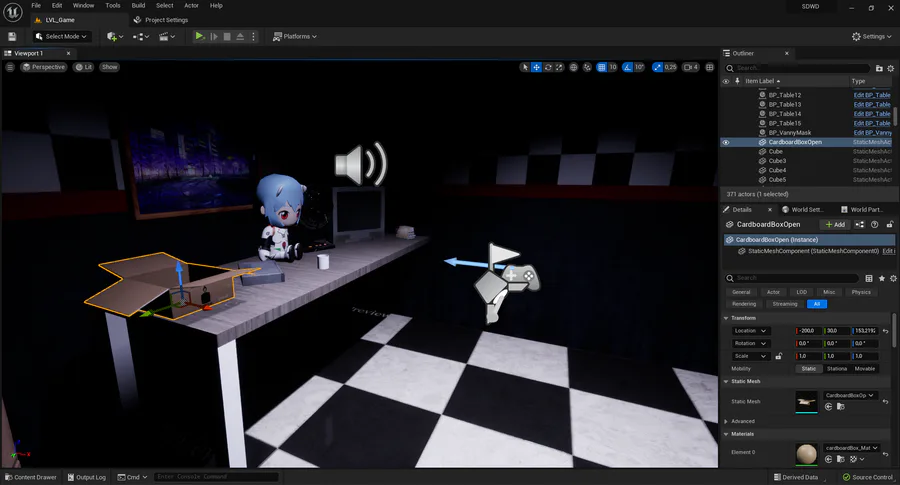The height and width of the screenshot is (485, 900).
Task: Toggle grid snapping in viewport toolbar
Action: click(x=602, y=67)
